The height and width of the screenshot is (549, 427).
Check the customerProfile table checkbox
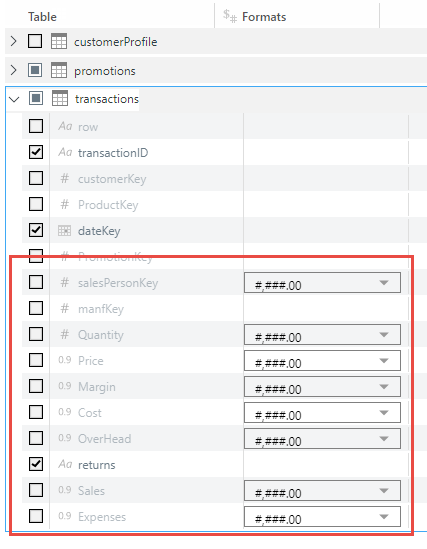tap(35, 41)
